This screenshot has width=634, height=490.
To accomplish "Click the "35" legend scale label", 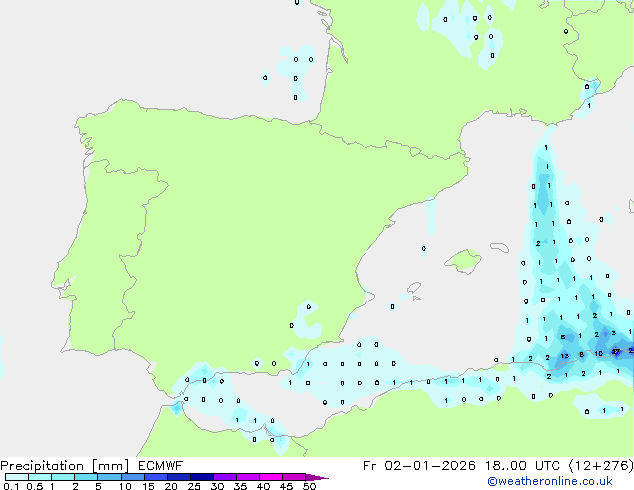I will 240,486.
